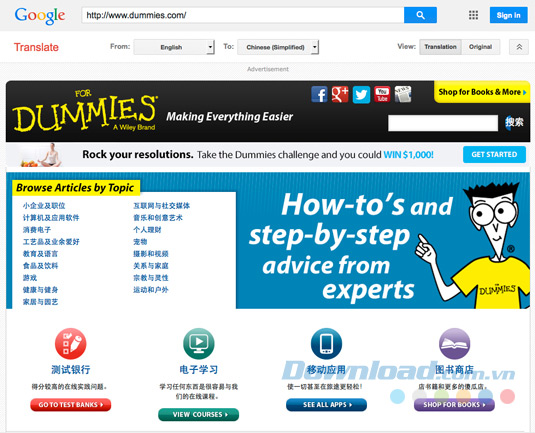Open the Google apps grid
Screen dimensions: 535x433
click(x=473, y=15)
